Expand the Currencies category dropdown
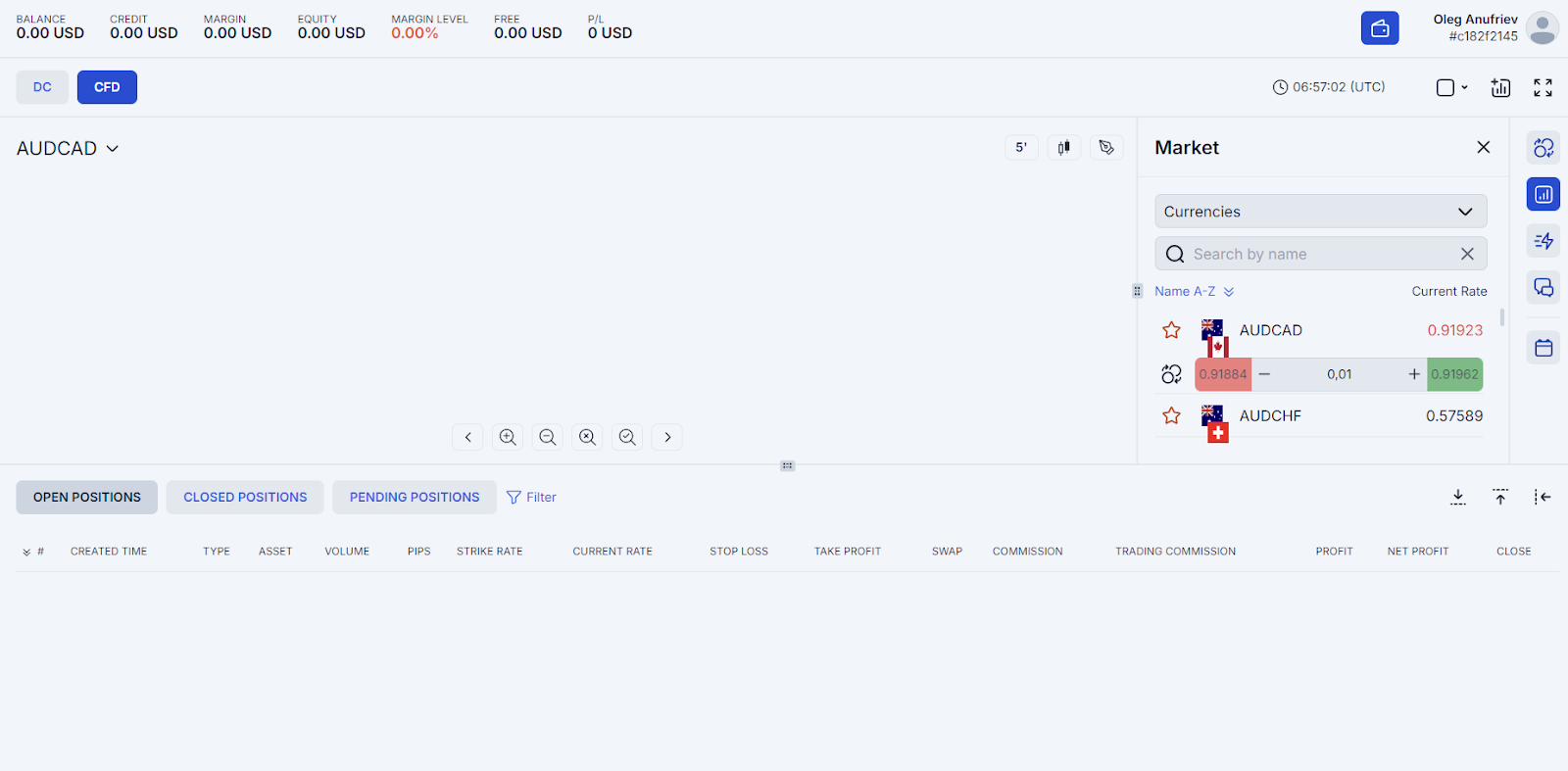Viewport: 1568px width, 771px height. coord(1320,212)
